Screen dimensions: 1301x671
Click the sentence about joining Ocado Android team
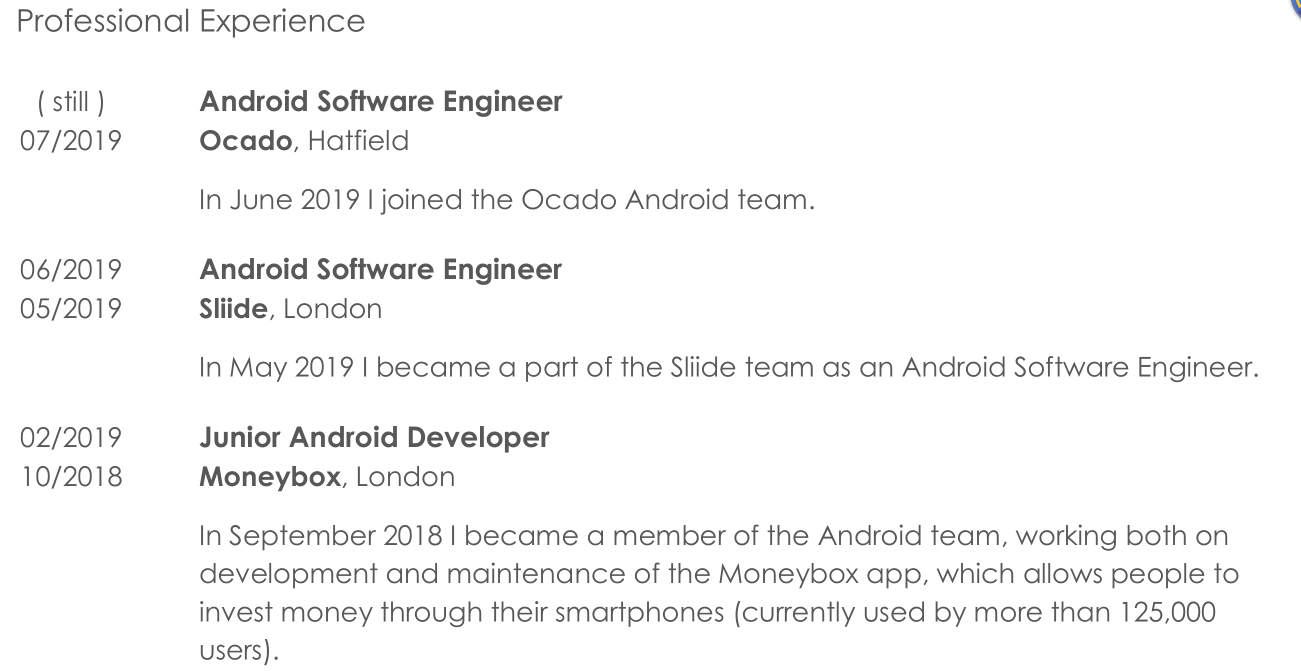point(507,200)
